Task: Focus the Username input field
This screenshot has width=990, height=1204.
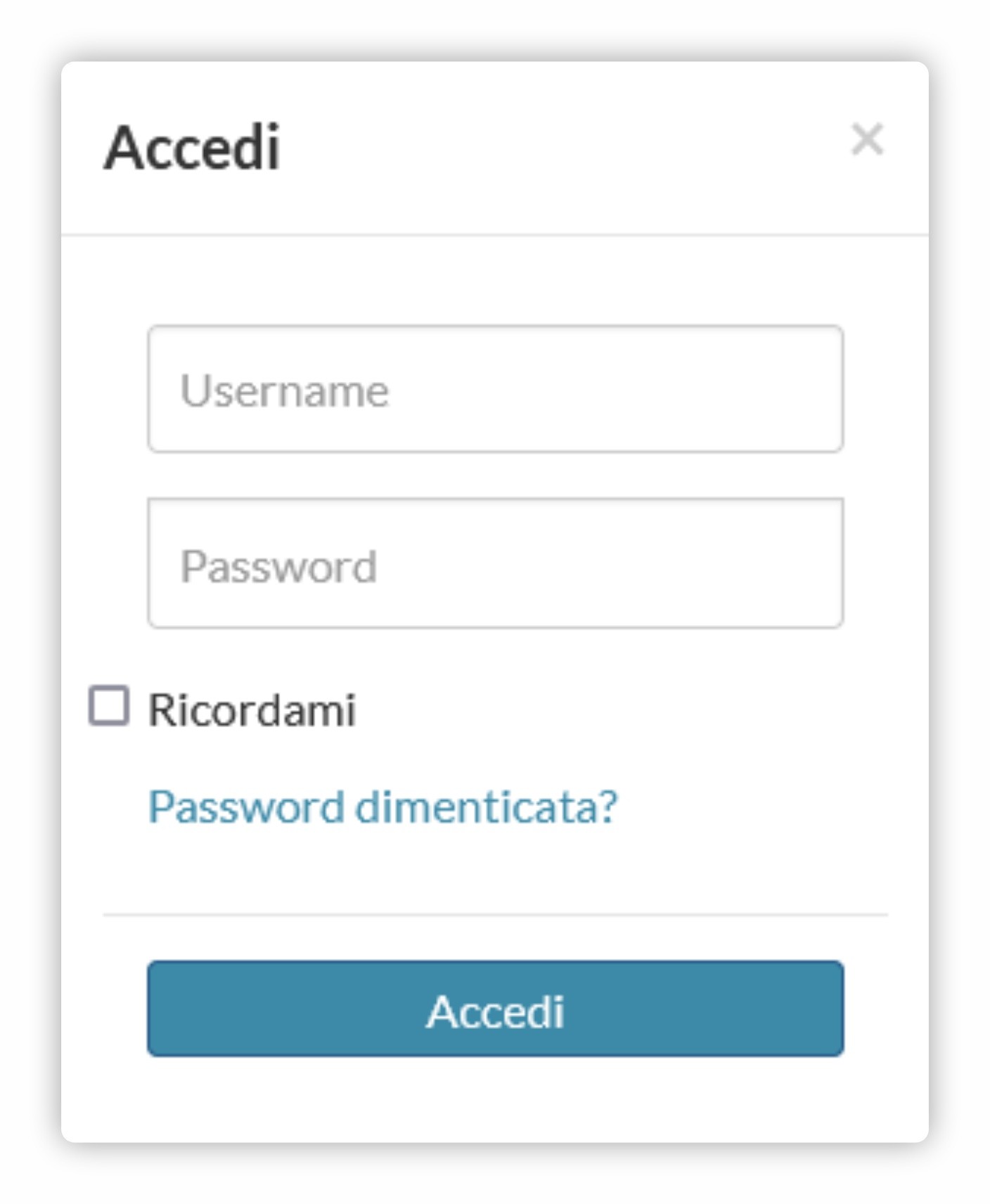Action: click(x=495, y=389)
